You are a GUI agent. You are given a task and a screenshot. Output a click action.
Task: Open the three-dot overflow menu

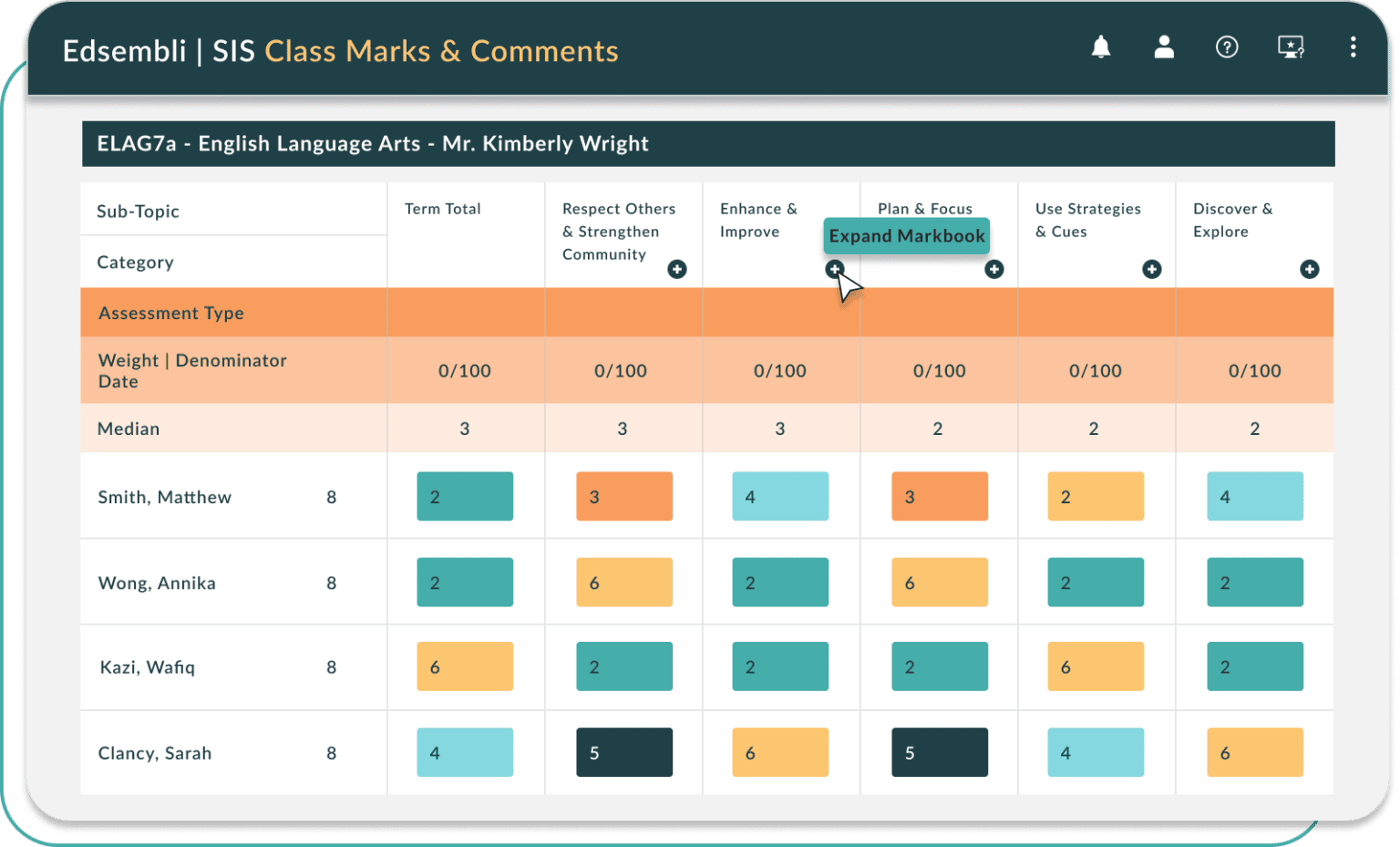tap(1354, 46)
